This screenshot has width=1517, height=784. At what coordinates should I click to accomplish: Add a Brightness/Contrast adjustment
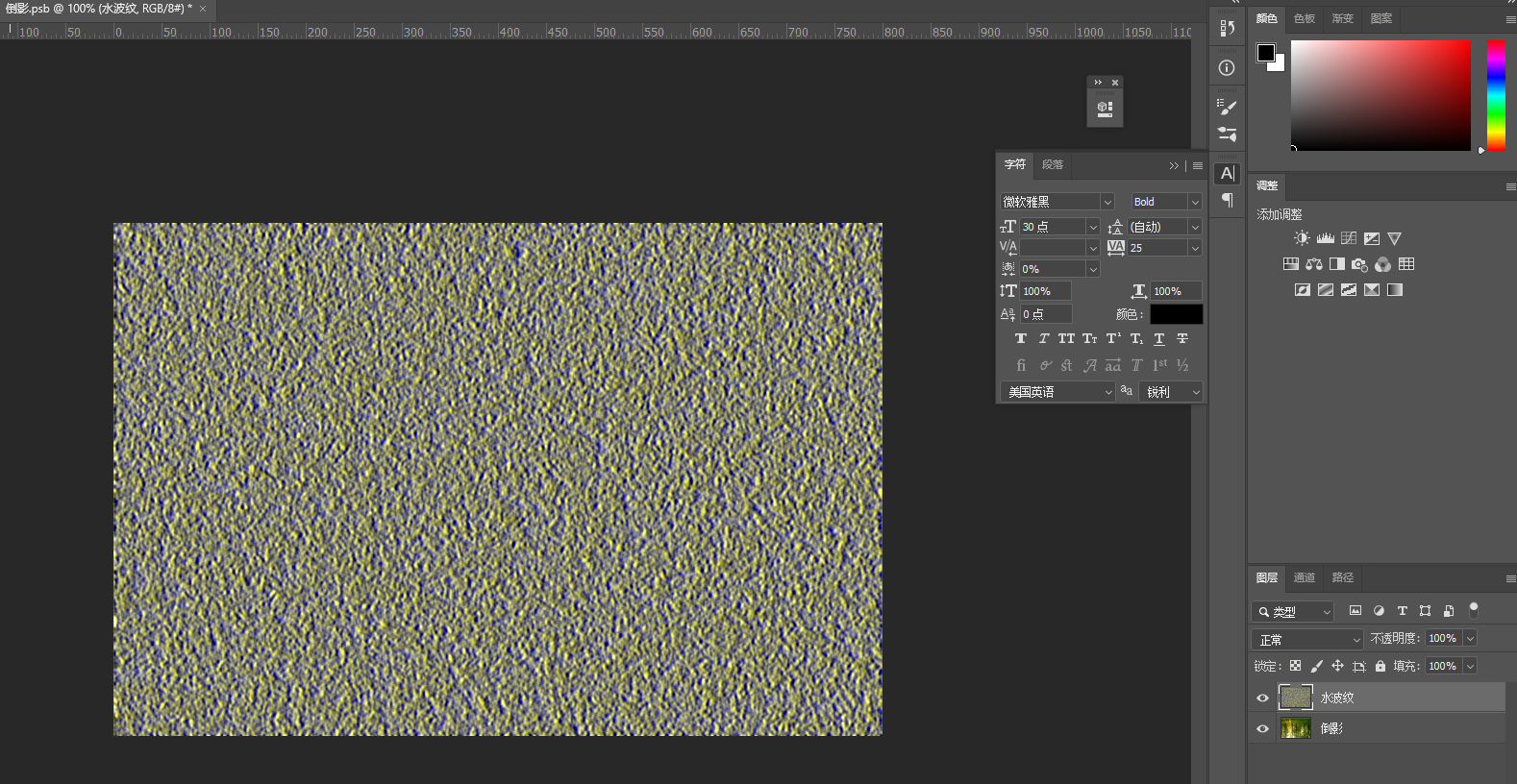pos(1302,238)
